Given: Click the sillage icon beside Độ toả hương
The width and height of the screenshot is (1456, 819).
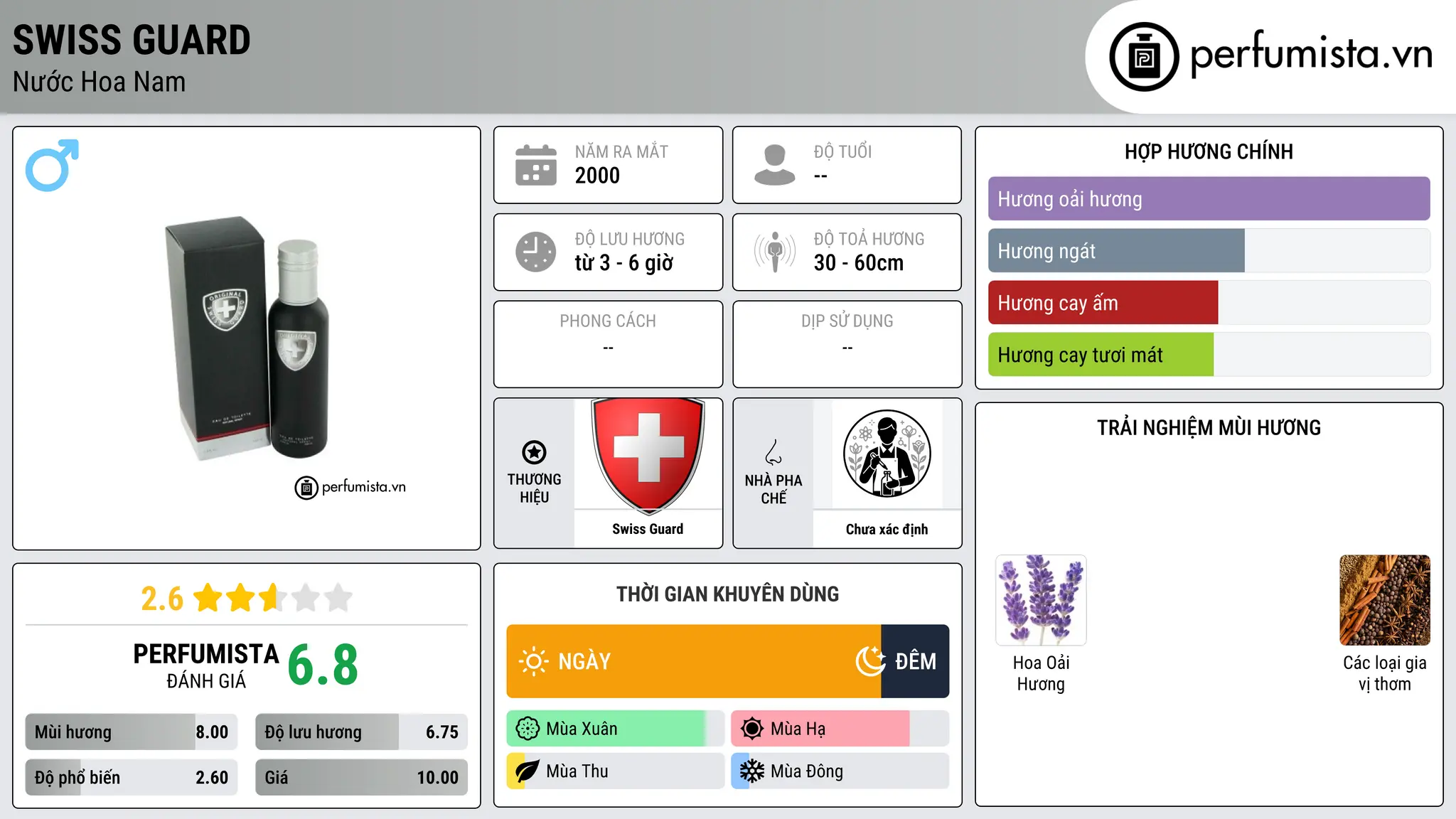Looking at the screenshot, I should 775,252.
